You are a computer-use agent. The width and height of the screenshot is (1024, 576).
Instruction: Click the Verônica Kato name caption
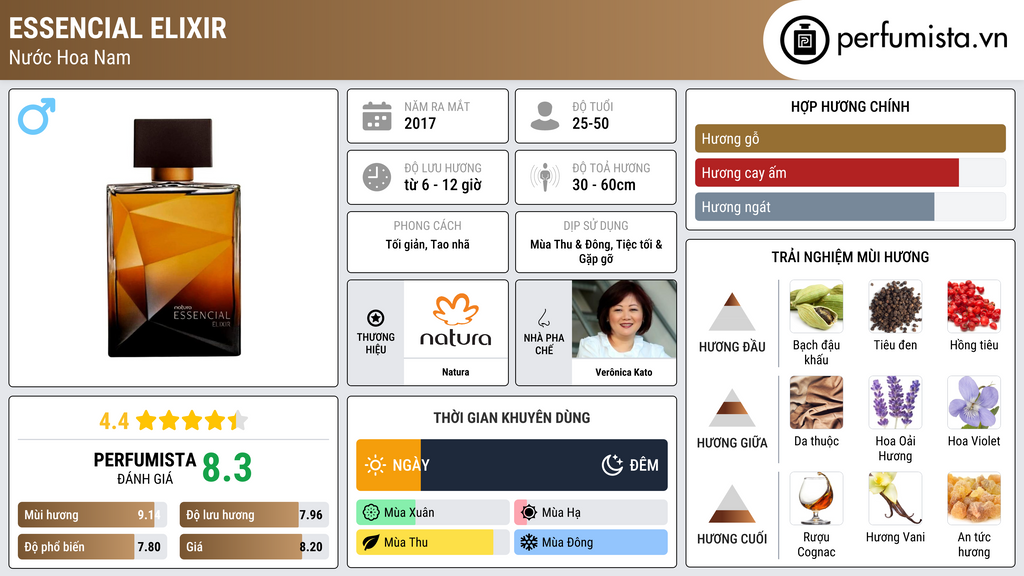click(624, 372)
